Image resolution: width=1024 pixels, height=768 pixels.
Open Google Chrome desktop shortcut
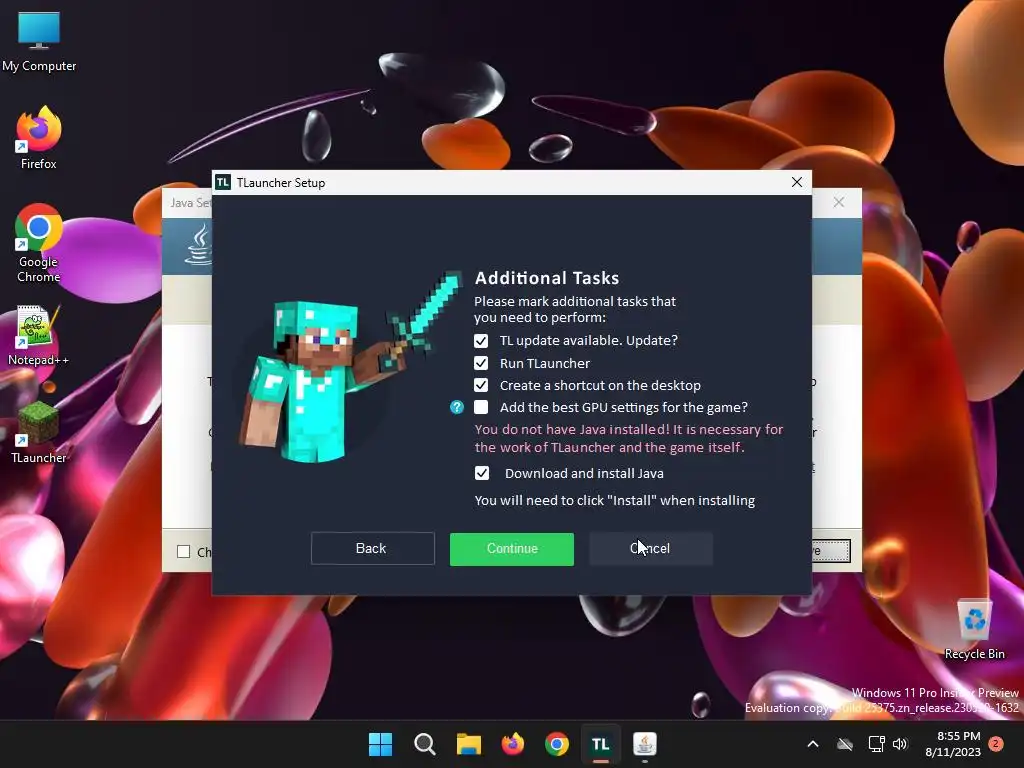(39, 243)
